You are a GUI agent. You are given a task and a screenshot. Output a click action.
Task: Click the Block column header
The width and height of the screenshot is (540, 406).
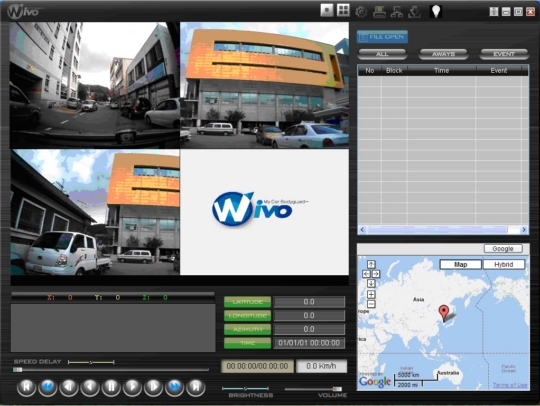[x=394, y=71]
